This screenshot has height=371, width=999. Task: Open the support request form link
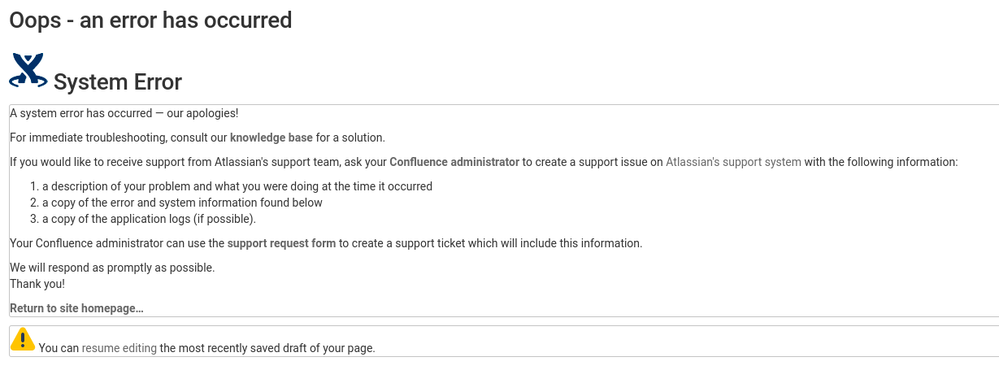pos(282,243)
